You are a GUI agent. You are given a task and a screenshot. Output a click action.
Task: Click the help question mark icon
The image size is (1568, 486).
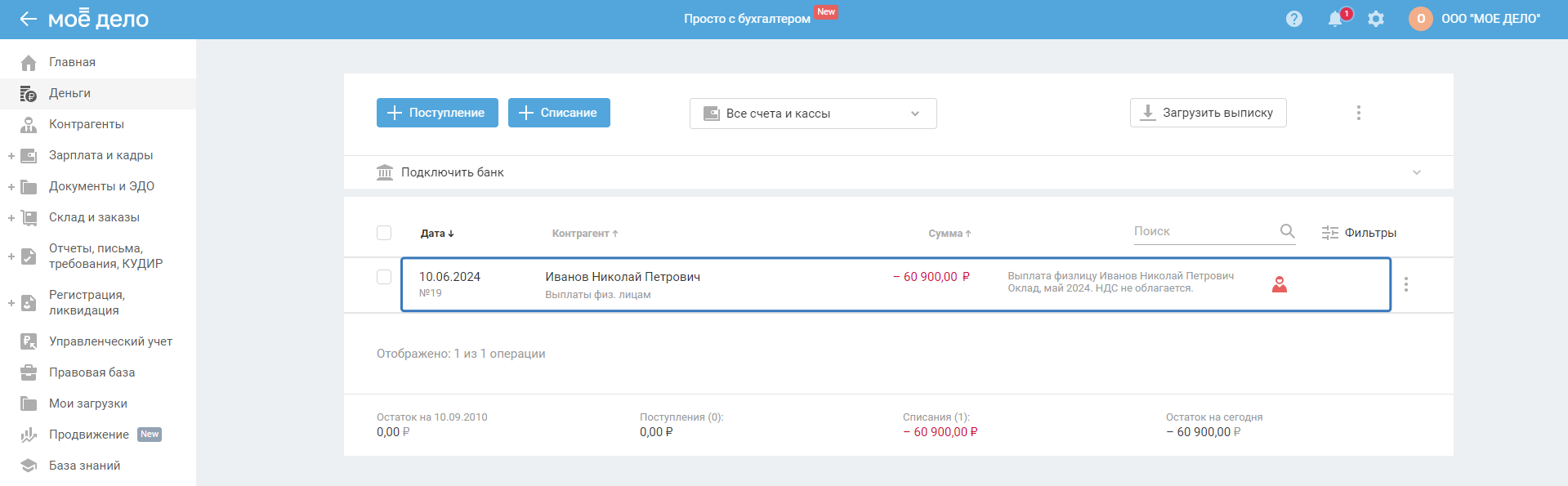pos(1293,19)
